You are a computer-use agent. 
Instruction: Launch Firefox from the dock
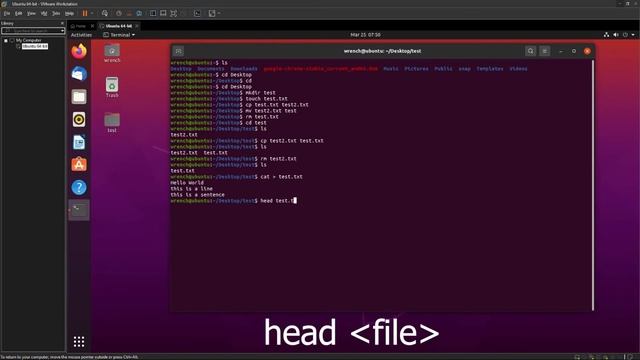[x=79, y=51]
